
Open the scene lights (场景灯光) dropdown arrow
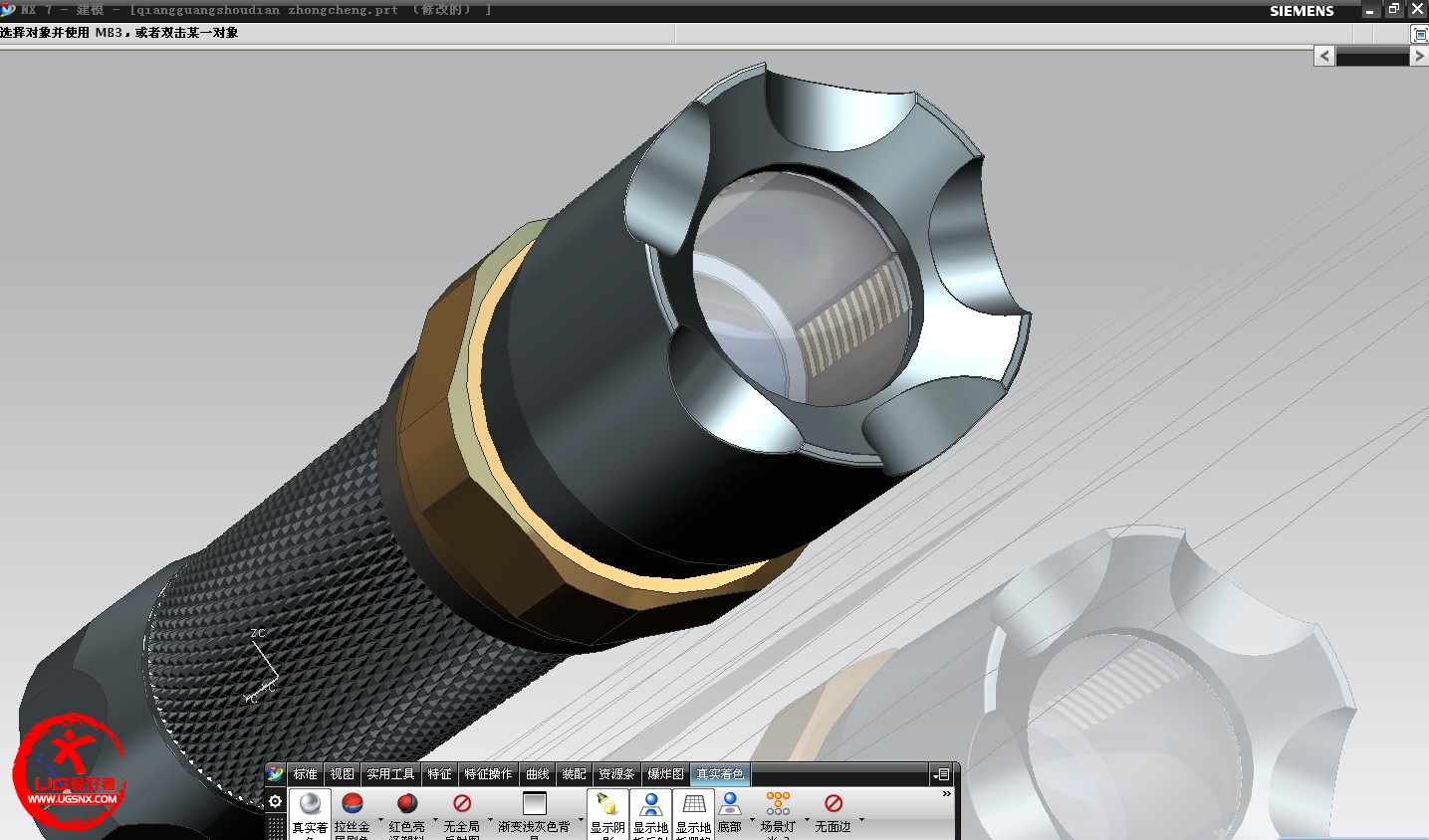point(807,820)
